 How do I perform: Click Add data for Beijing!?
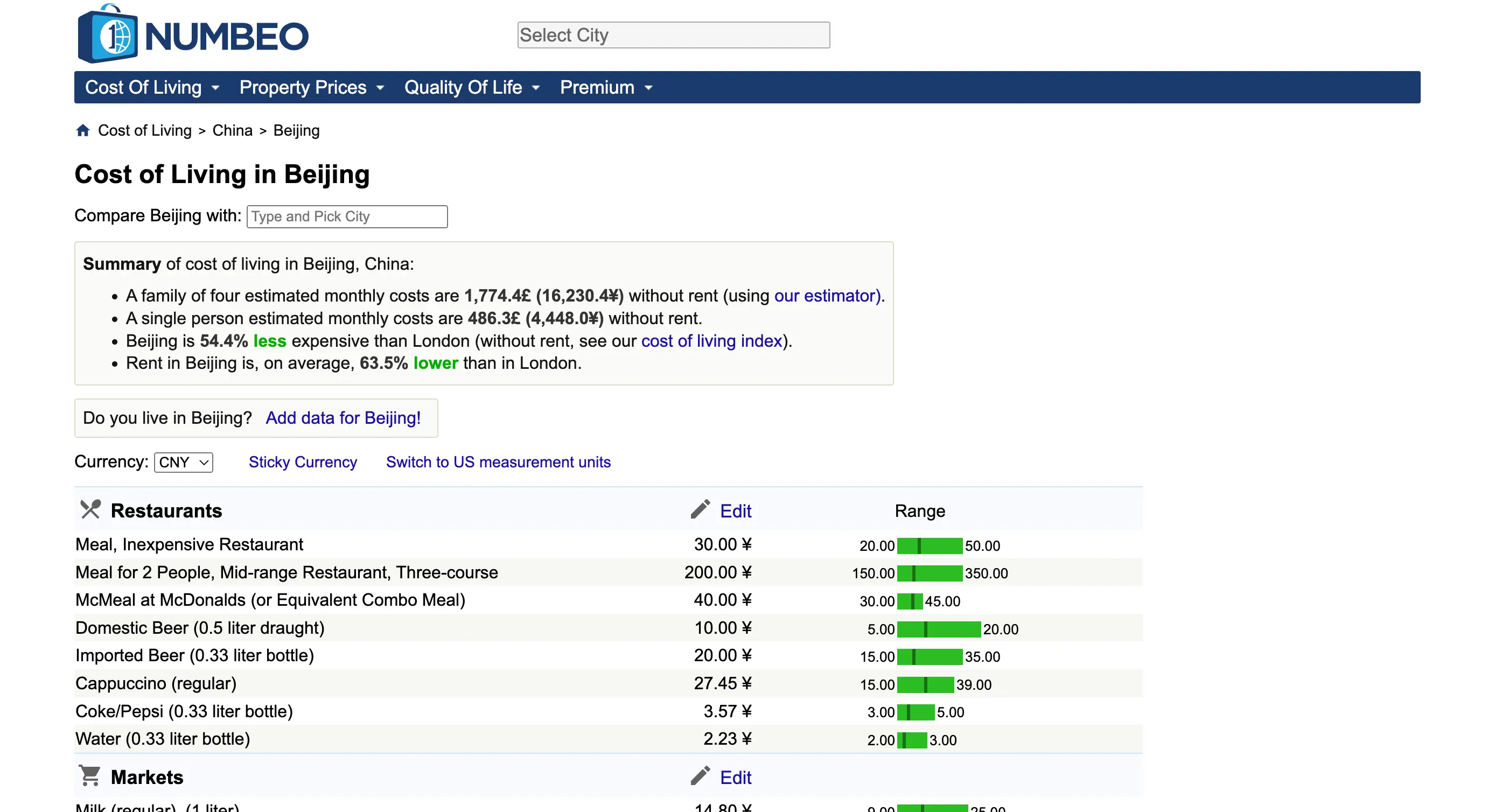pyautogui.click(x=343, y=418)
